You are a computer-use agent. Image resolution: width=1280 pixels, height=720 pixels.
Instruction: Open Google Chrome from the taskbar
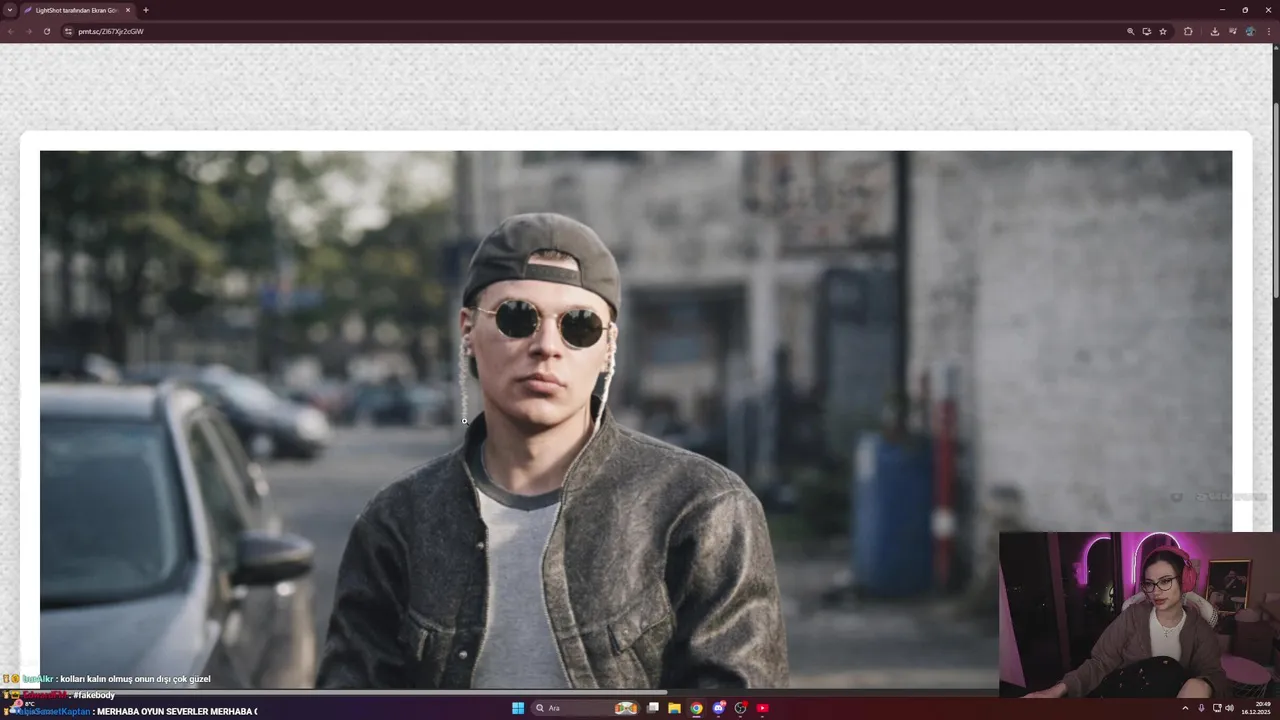pyautogui.click(x=696, y=708)
